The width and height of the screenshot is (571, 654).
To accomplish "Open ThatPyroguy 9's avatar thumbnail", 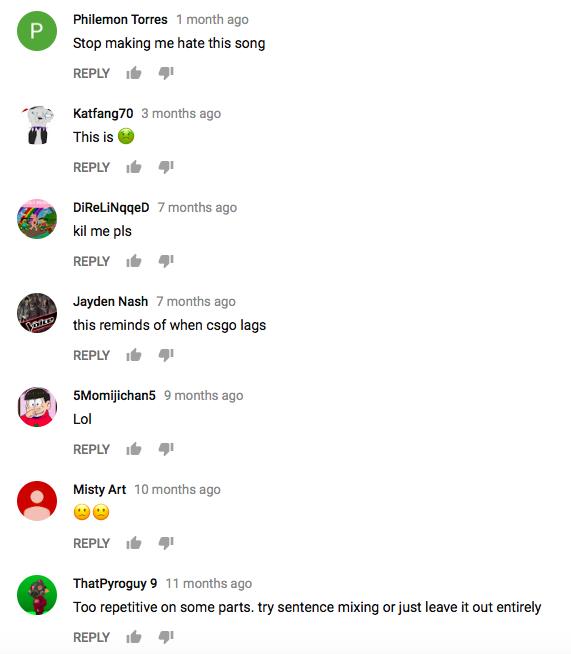I will 37,595.
